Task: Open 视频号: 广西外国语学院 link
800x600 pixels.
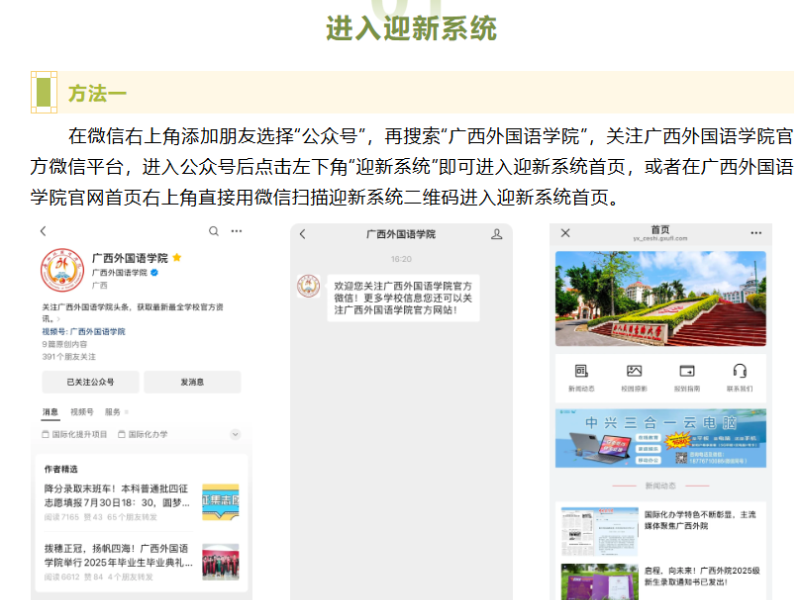Action: [x=84, y=332]
